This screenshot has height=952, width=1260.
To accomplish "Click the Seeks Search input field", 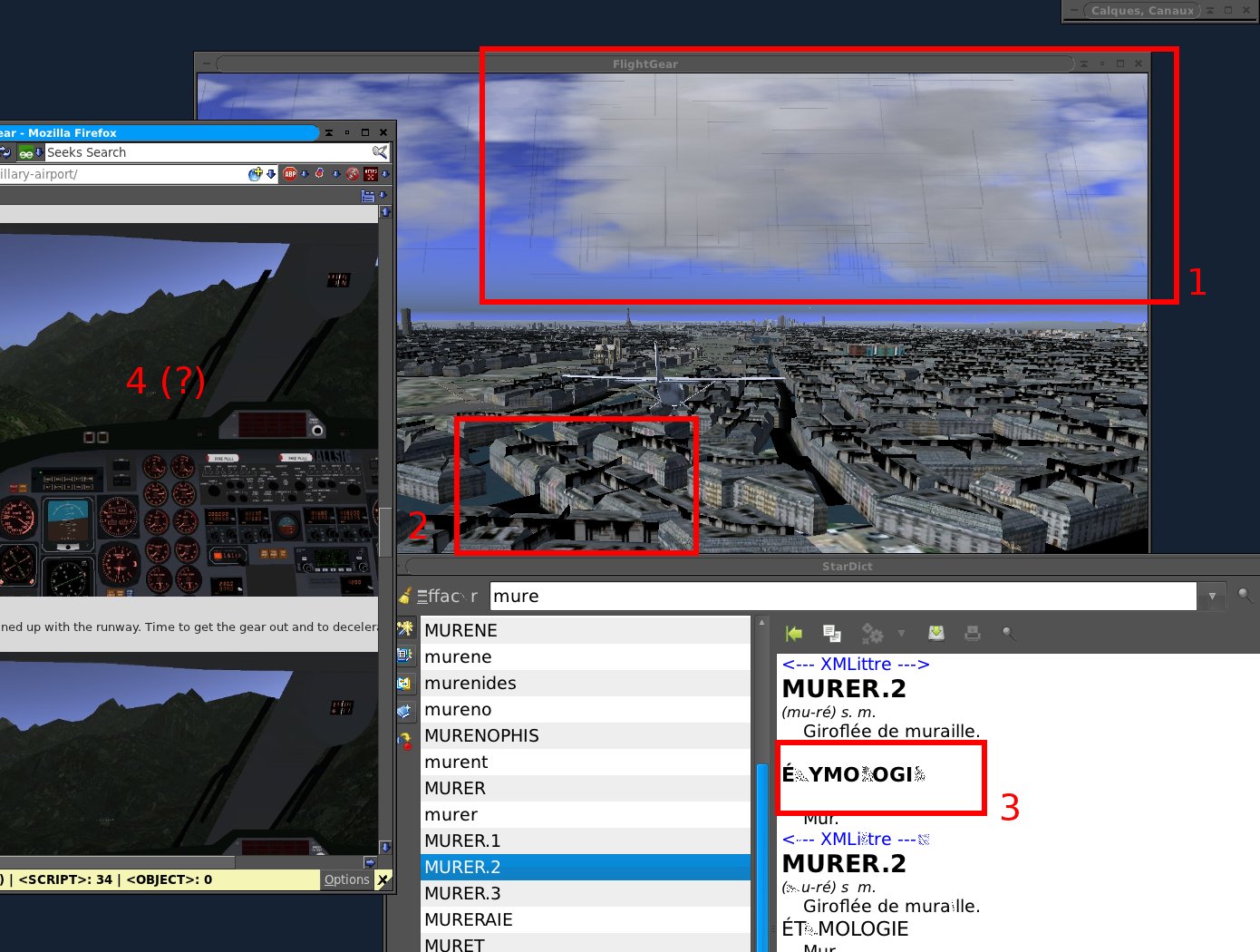I will (204, 152).
